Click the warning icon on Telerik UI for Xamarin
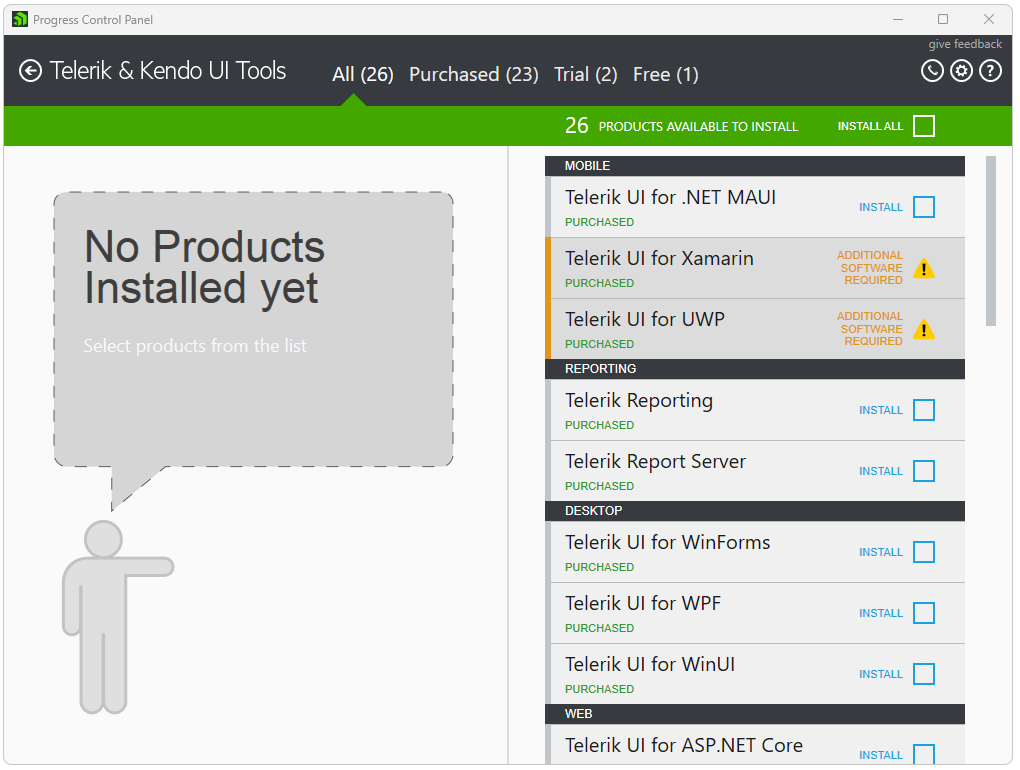 [x=924, y=268]
